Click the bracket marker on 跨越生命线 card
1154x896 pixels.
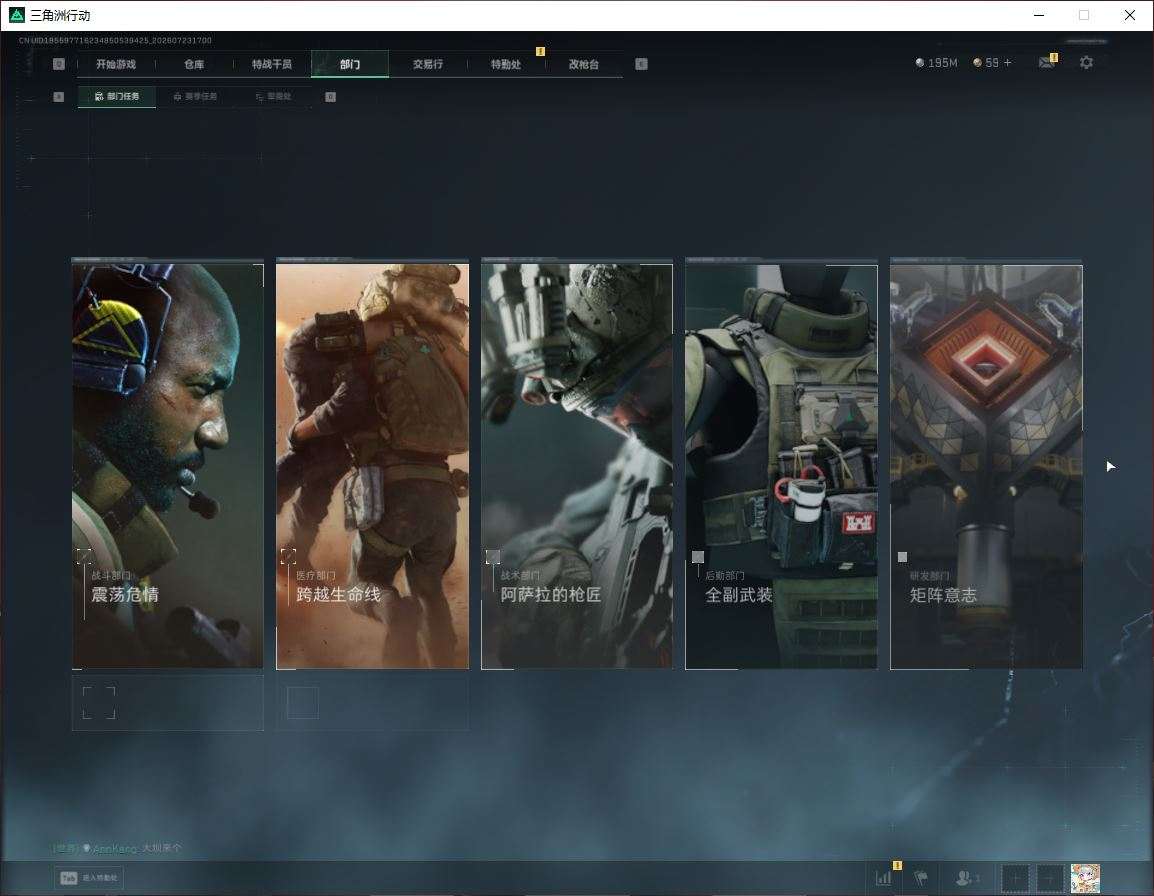pyautogui.click(x=288, y=557)
